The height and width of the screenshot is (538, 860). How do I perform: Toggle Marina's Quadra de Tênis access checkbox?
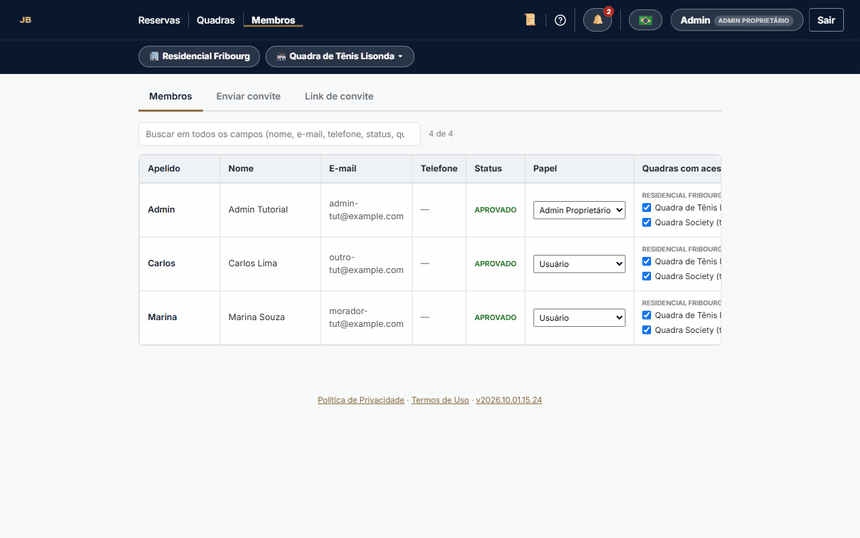coord(647,315)
